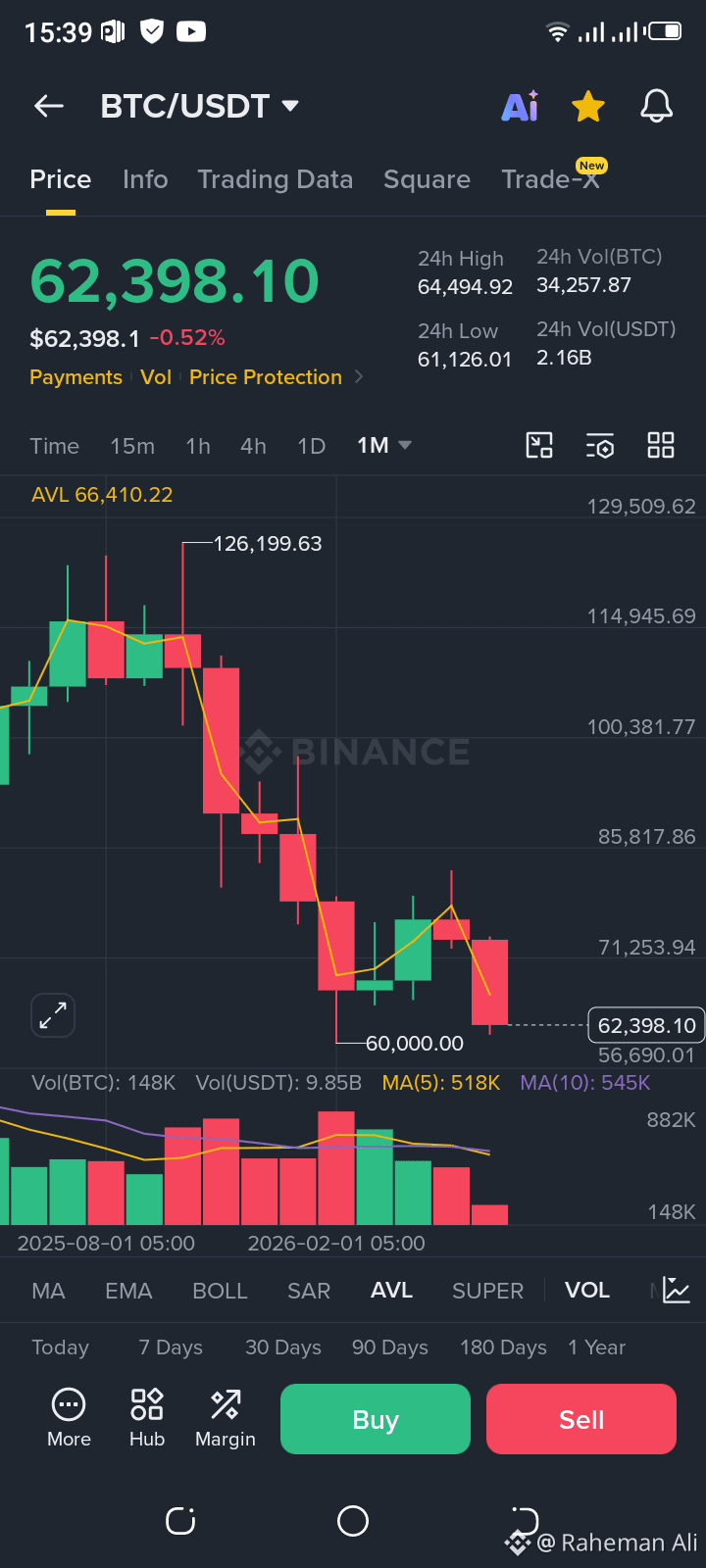Open the price alert bell
This screenshot has height=1568, width=706.
click(656, 106)
